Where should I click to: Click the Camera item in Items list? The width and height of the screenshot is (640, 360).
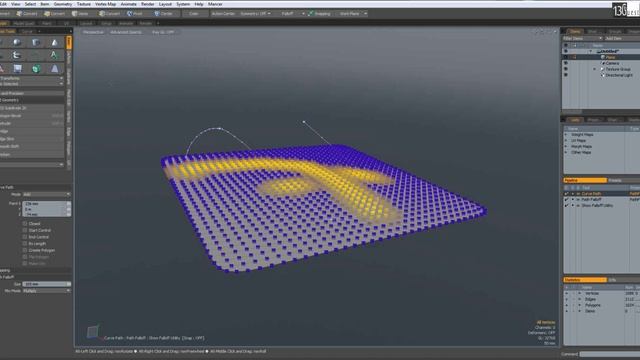pyautogui.click(x=612, y=63)
